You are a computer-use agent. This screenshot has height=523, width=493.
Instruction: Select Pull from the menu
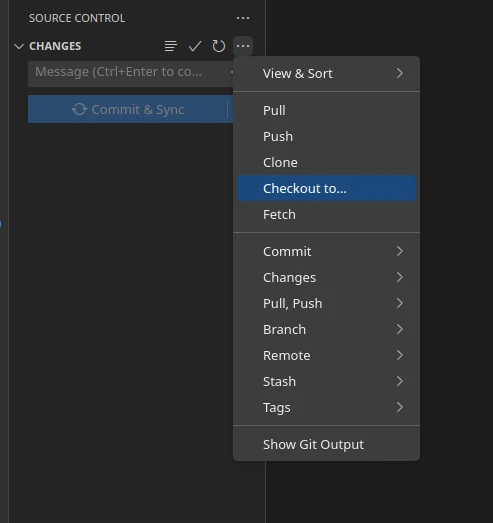pos(326,110)
